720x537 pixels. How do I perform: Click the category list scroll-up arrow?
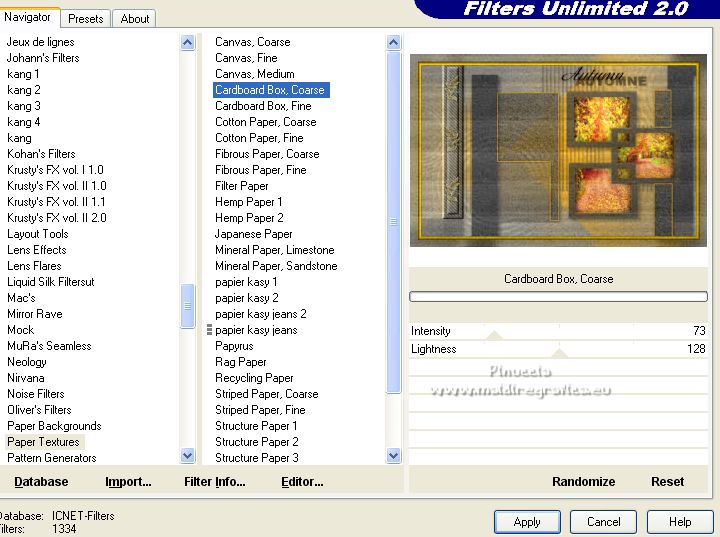point(187,43)
